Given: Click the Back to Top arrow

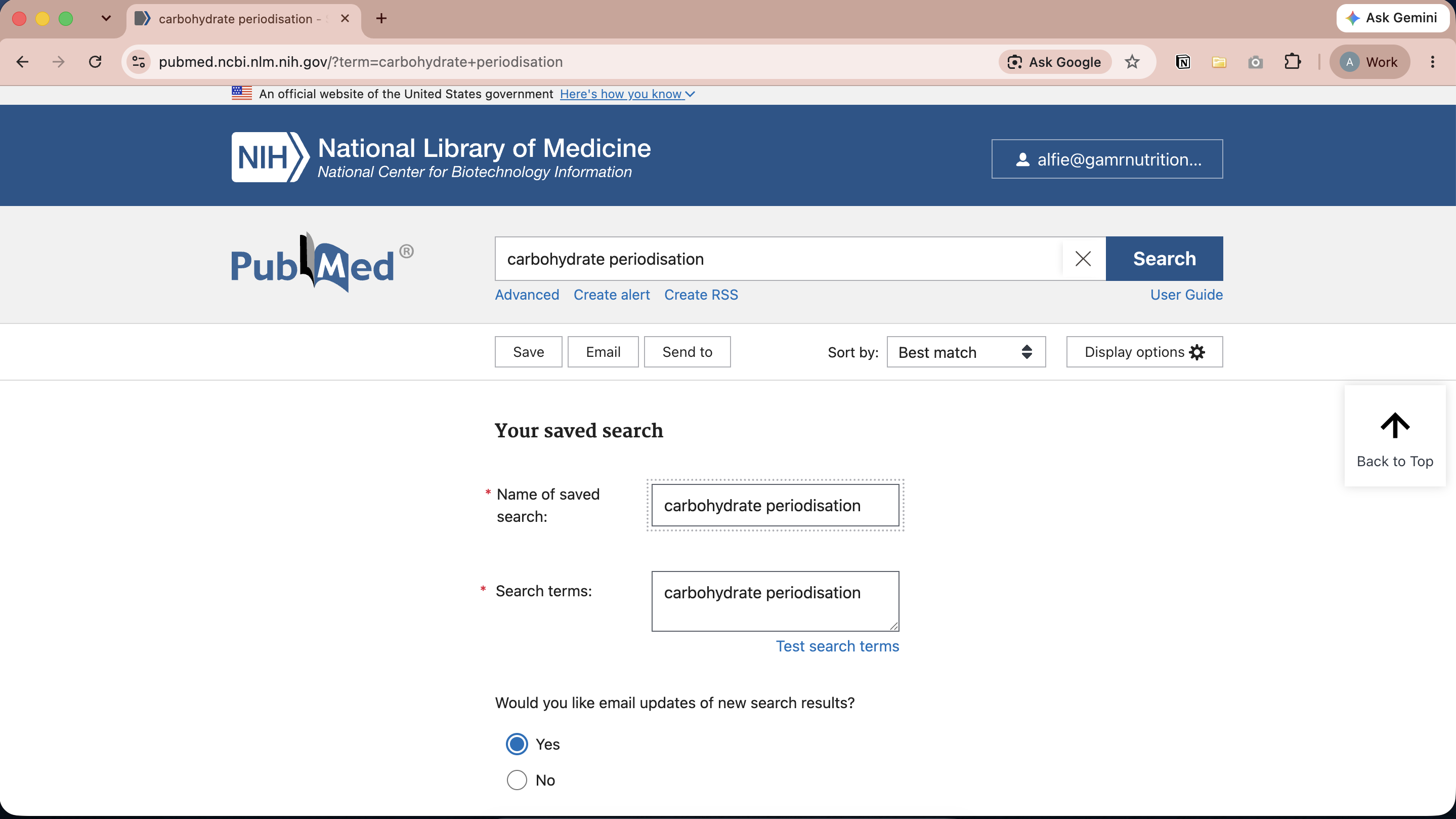Looking at the screenshot, I should (1395, 435).
